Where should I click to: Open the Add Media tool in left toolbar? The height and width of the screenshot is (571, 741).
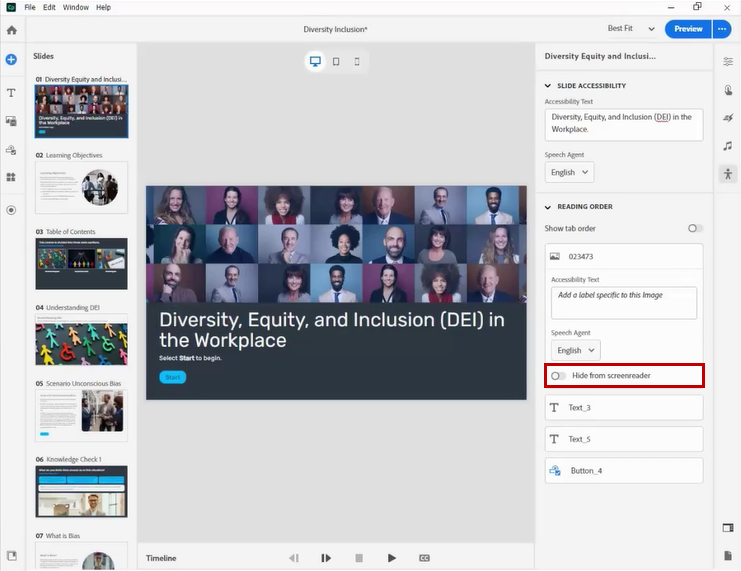(11, 121)
